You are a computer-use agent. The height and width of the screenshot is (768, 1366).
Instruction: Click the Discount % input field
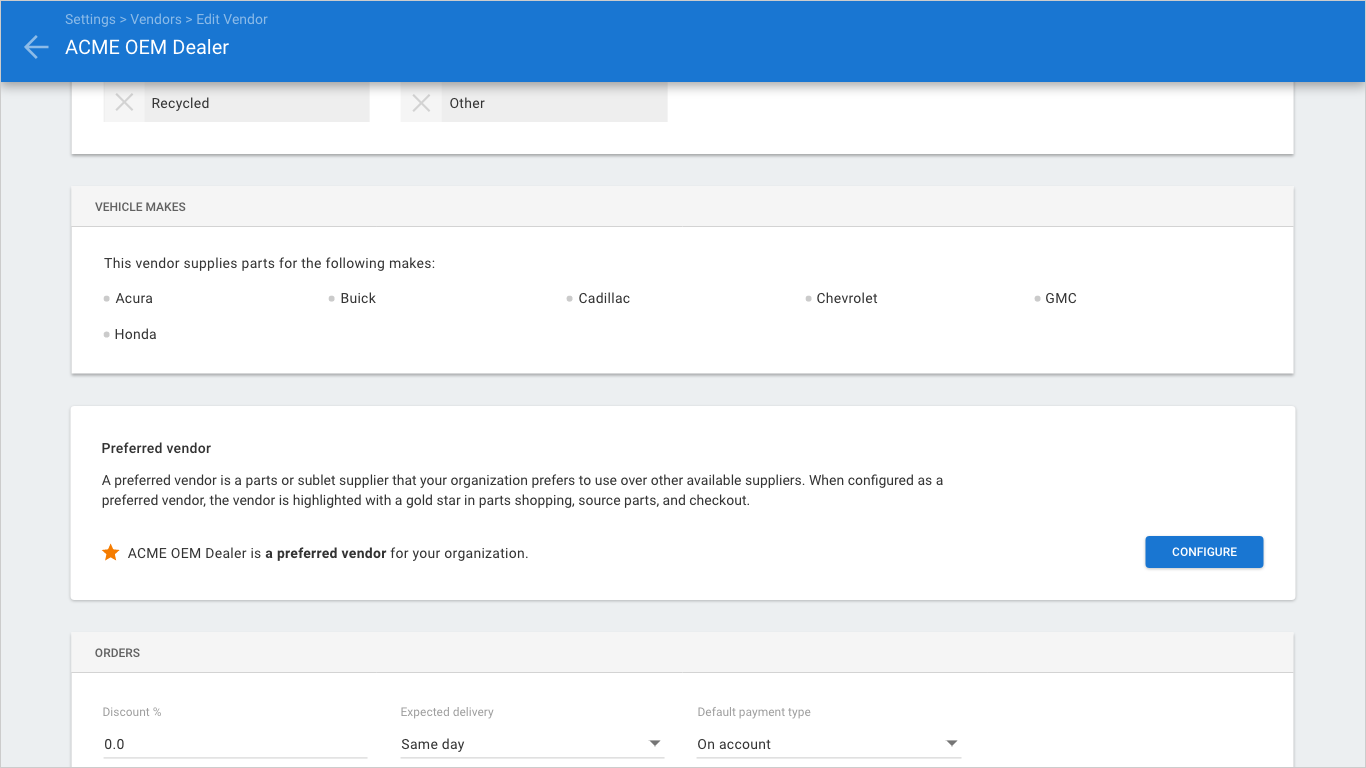click(235, 744)
